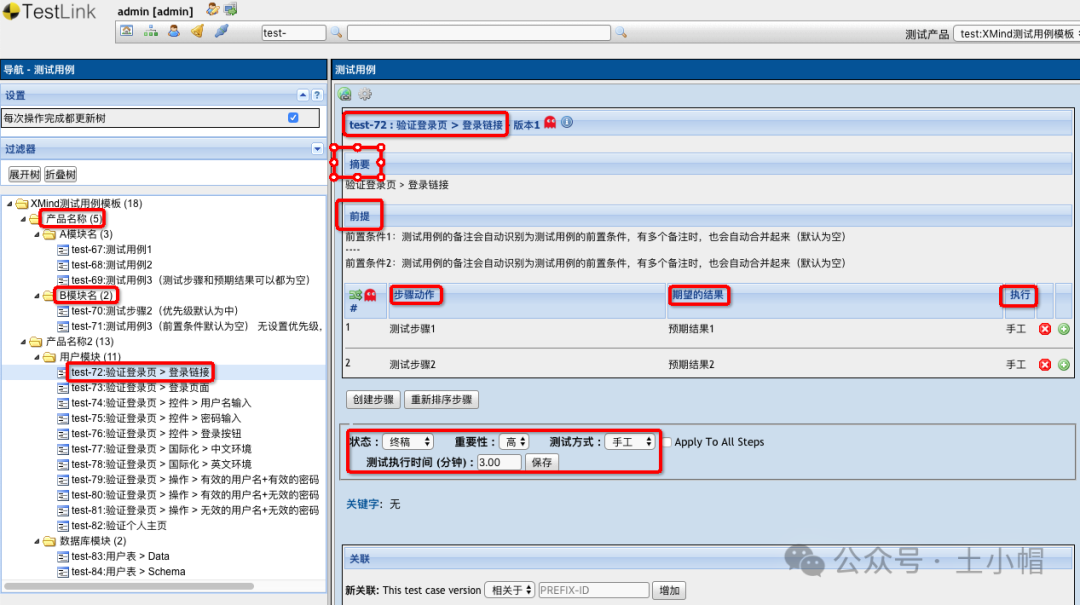Image resolution: width=1080 pixels, height=605 pixels.
Task: Select test-68:测试用例2 in the tree
Action: [112, 265]
